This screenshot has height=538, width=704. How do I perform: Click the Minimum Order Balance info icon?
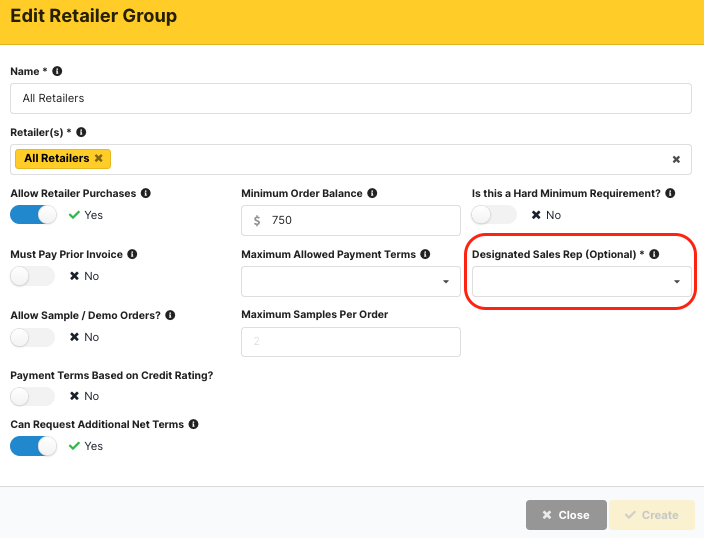(x=372, y=193)
